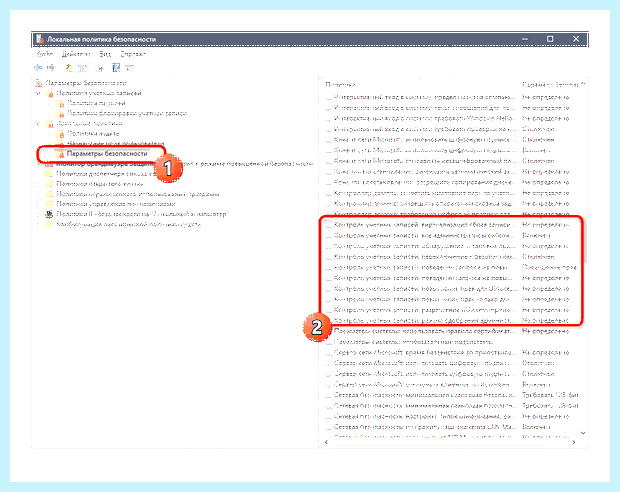Select Локальные политики in tree
620x492 pixels.
point(89,123)
